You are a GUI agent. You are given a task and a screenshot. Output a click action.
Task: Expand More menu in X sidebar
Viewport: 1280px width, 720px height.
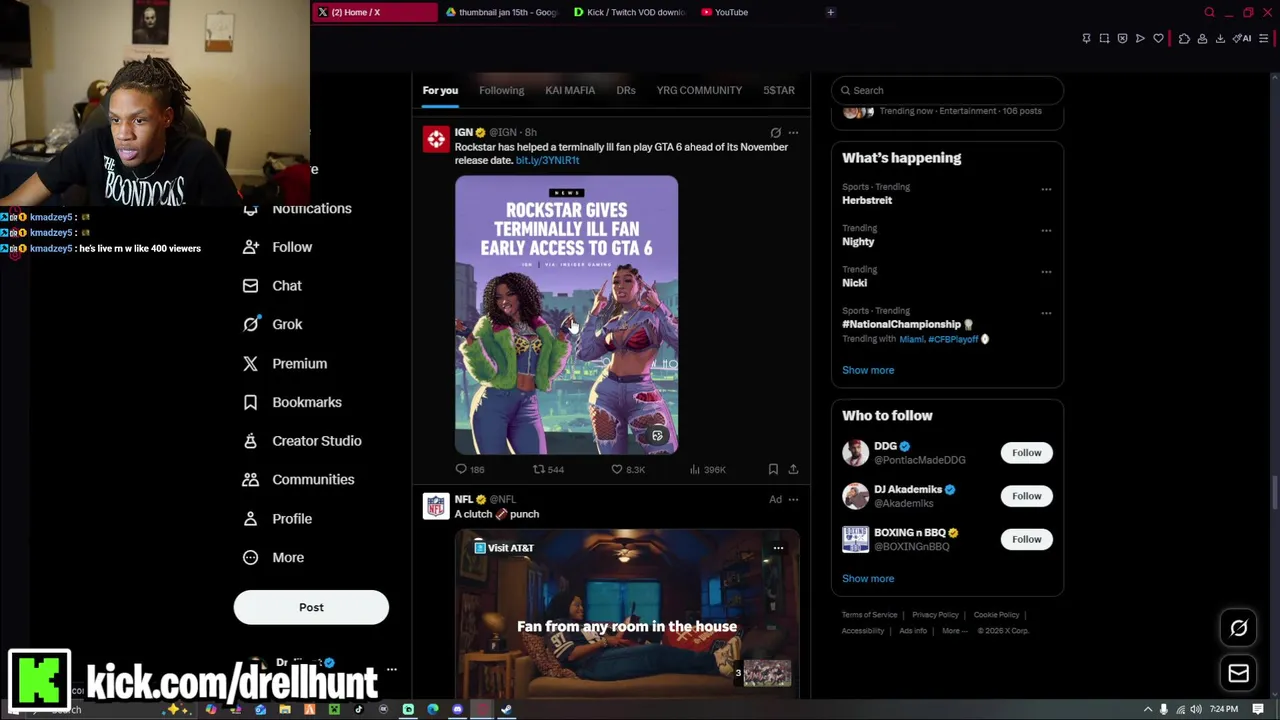273,558
